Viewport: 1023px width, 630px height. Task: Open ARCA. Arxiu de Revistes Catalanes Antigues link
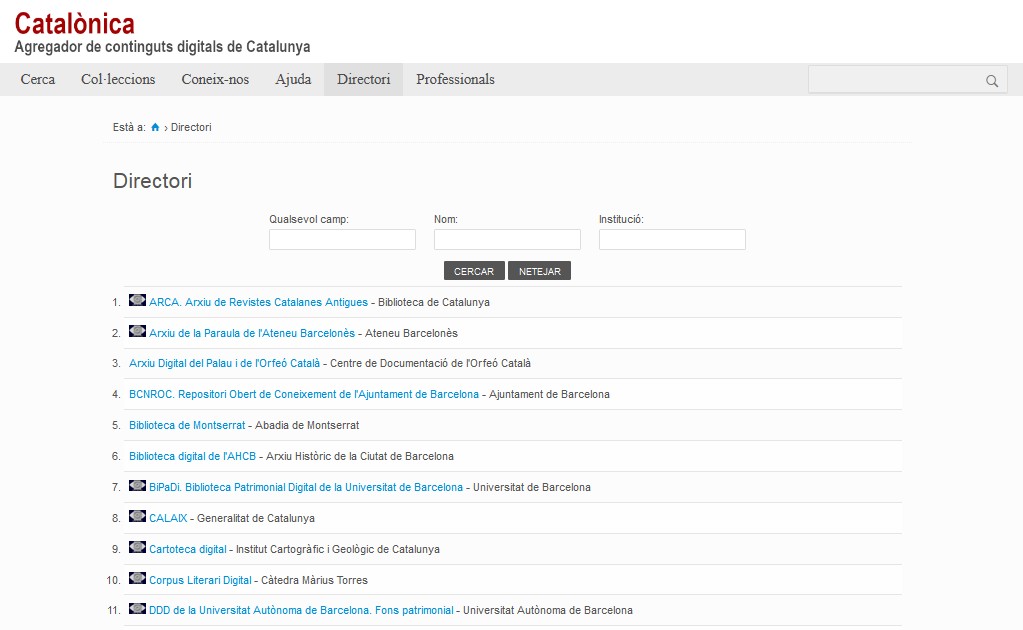258,303
